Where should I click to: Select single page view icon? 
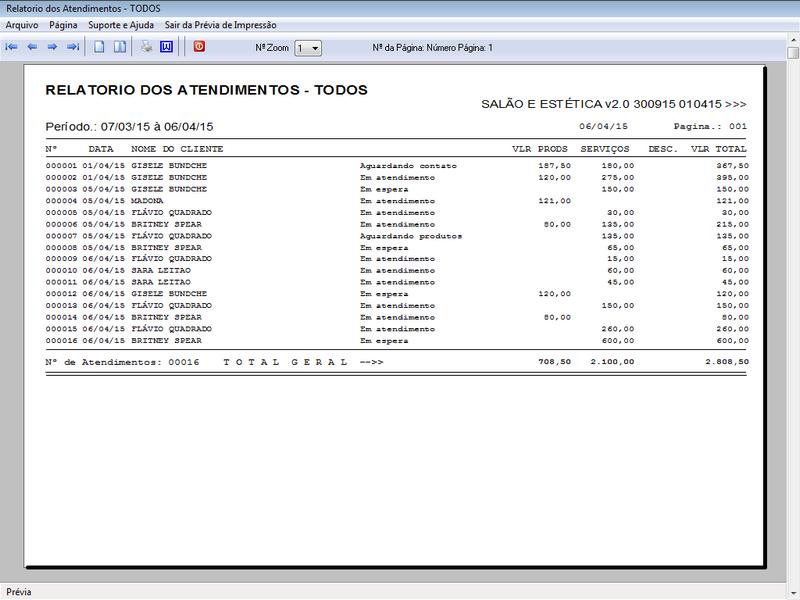click(x=99, y=47)
